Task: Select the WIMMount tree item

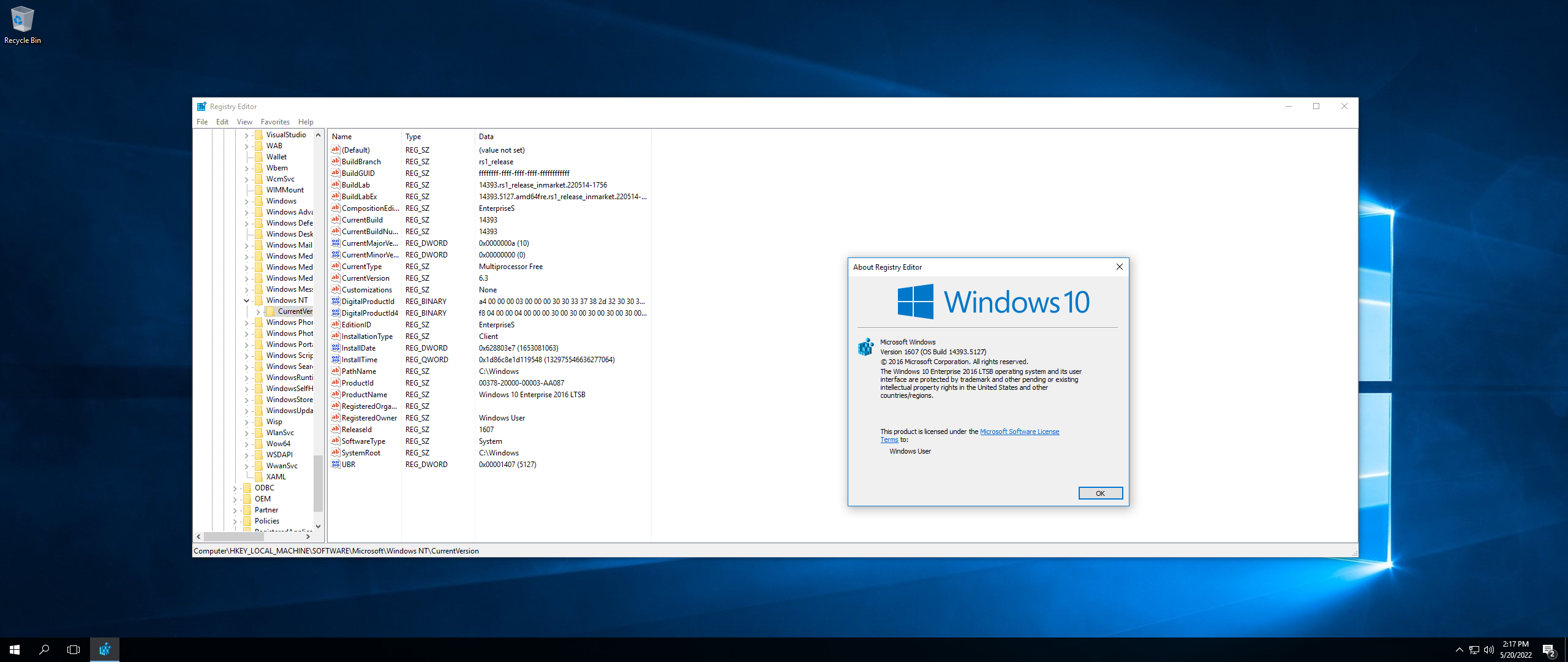Action: [285, 190]
